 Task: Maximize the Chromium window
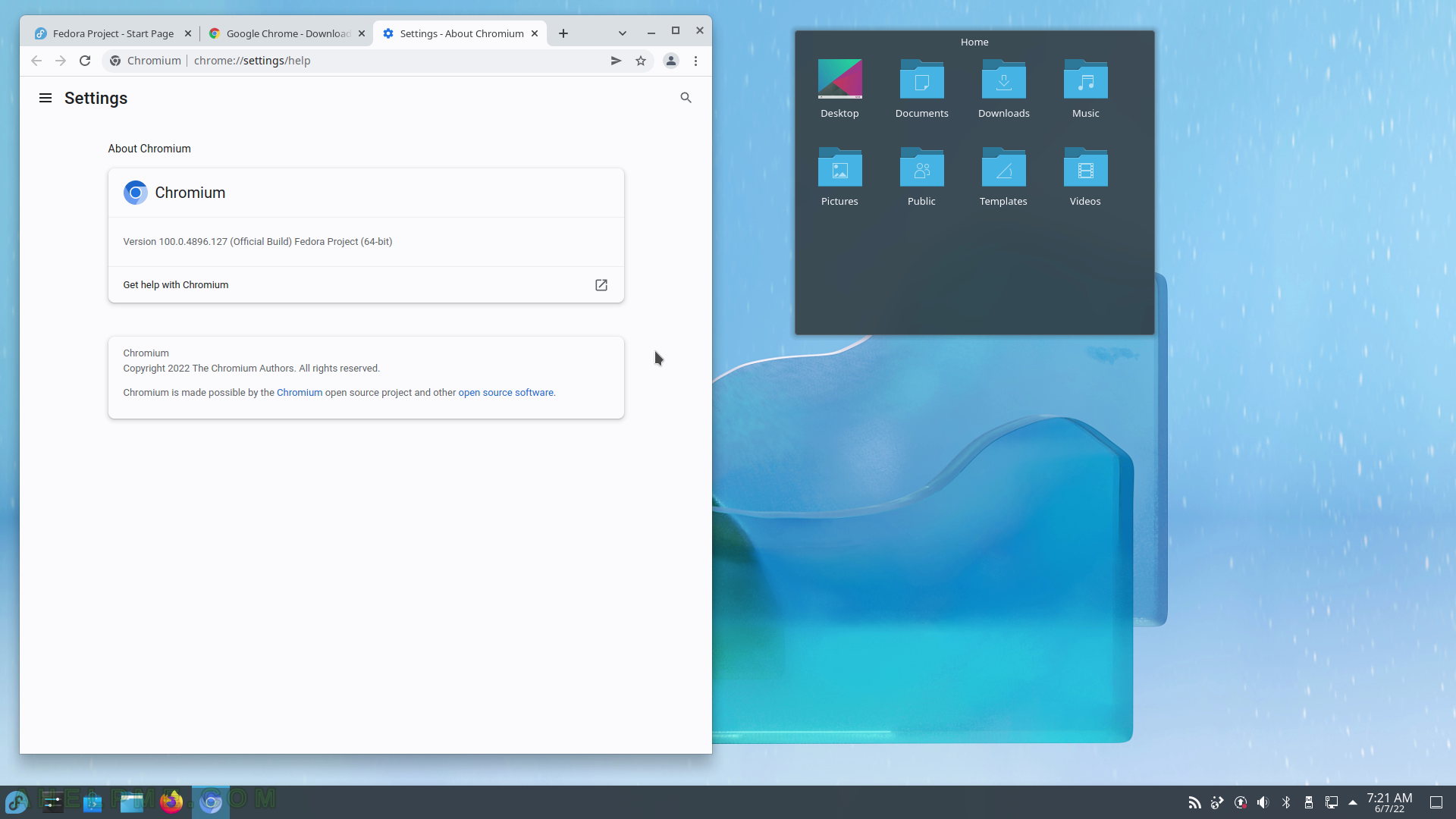point(675,31)
